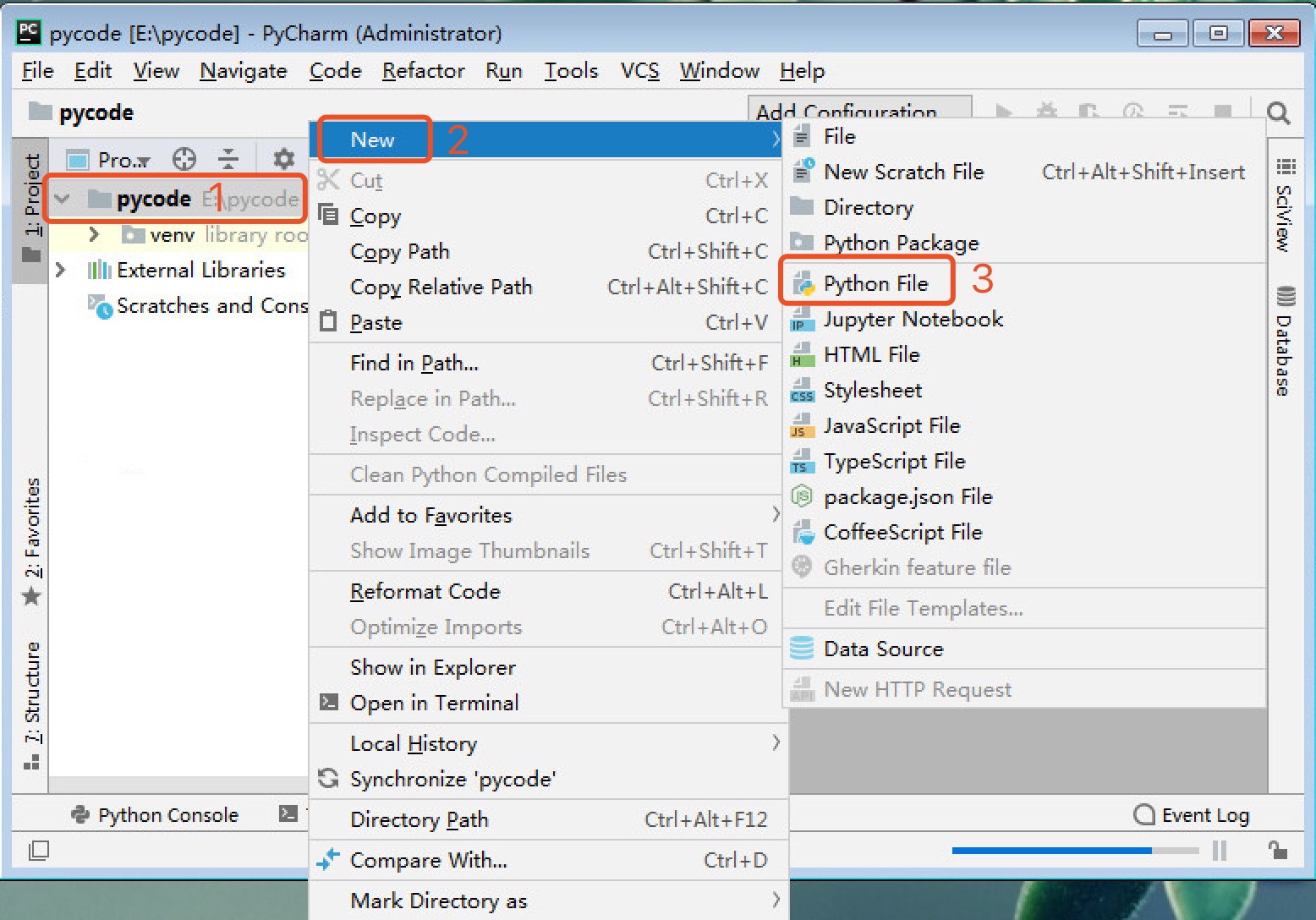The height and width of the screenshot is (920, 1316).
Task: Click the pause background tasks icon
Action: click(1220, 850)
